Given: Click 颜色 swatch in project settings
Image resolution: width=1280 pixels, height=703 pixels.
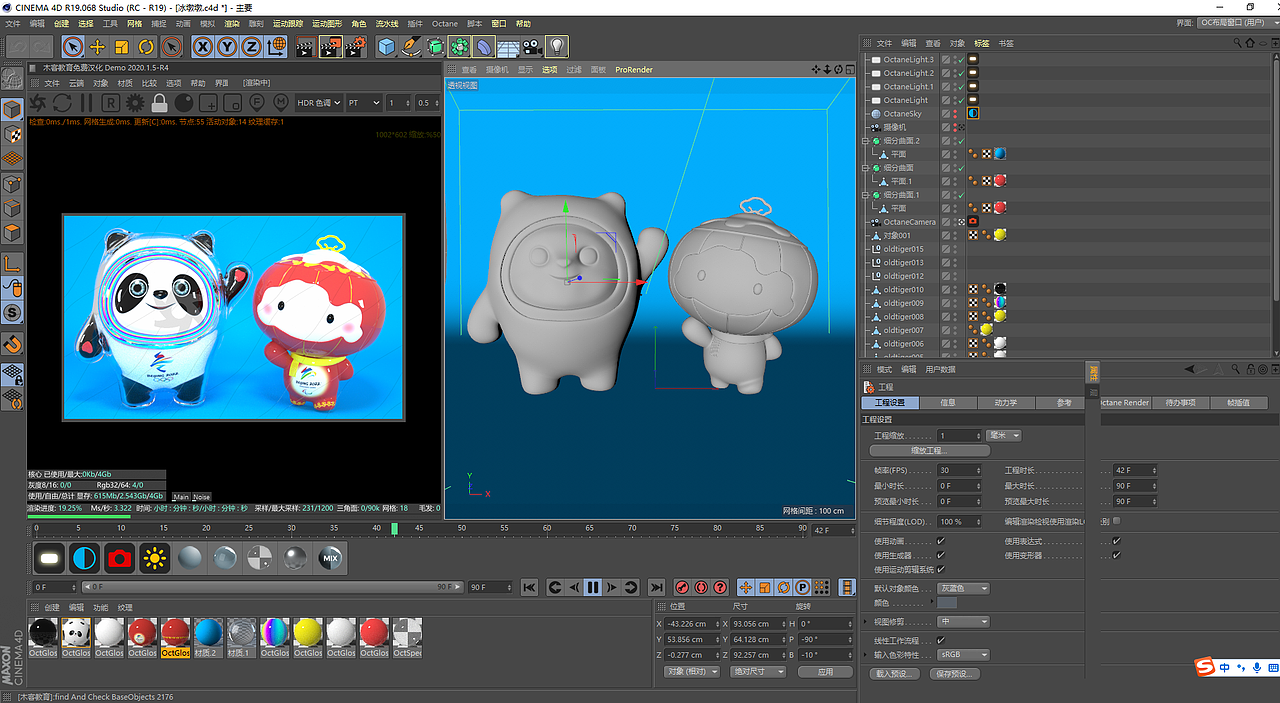Looking at the screenshot, I should [947, 603].
